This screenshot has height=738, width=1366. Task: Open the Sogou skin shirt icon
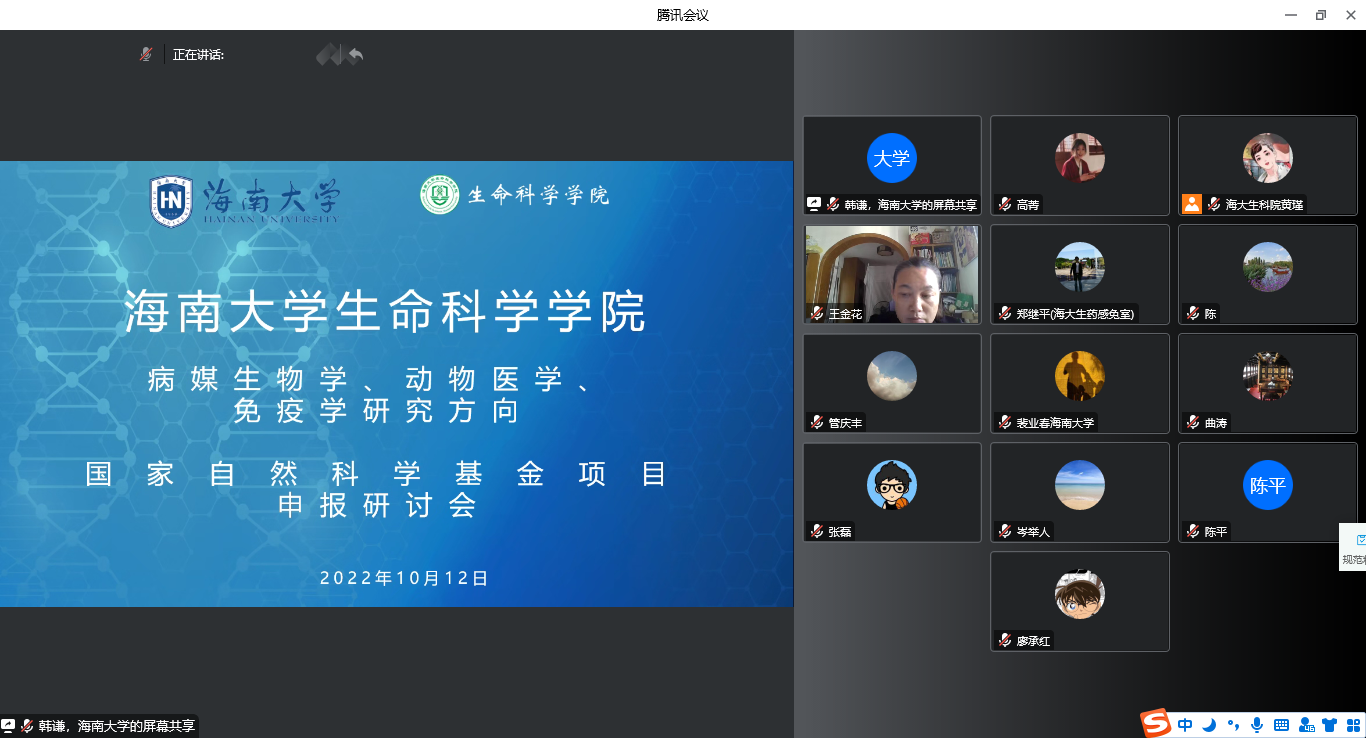click(x=1329, y=725)
